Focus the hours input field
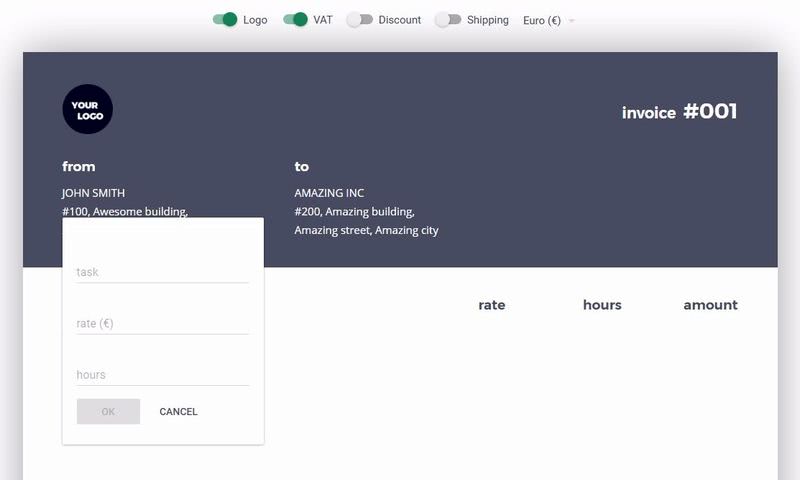Viewport: 800px width, 480px height. point(162,375)
